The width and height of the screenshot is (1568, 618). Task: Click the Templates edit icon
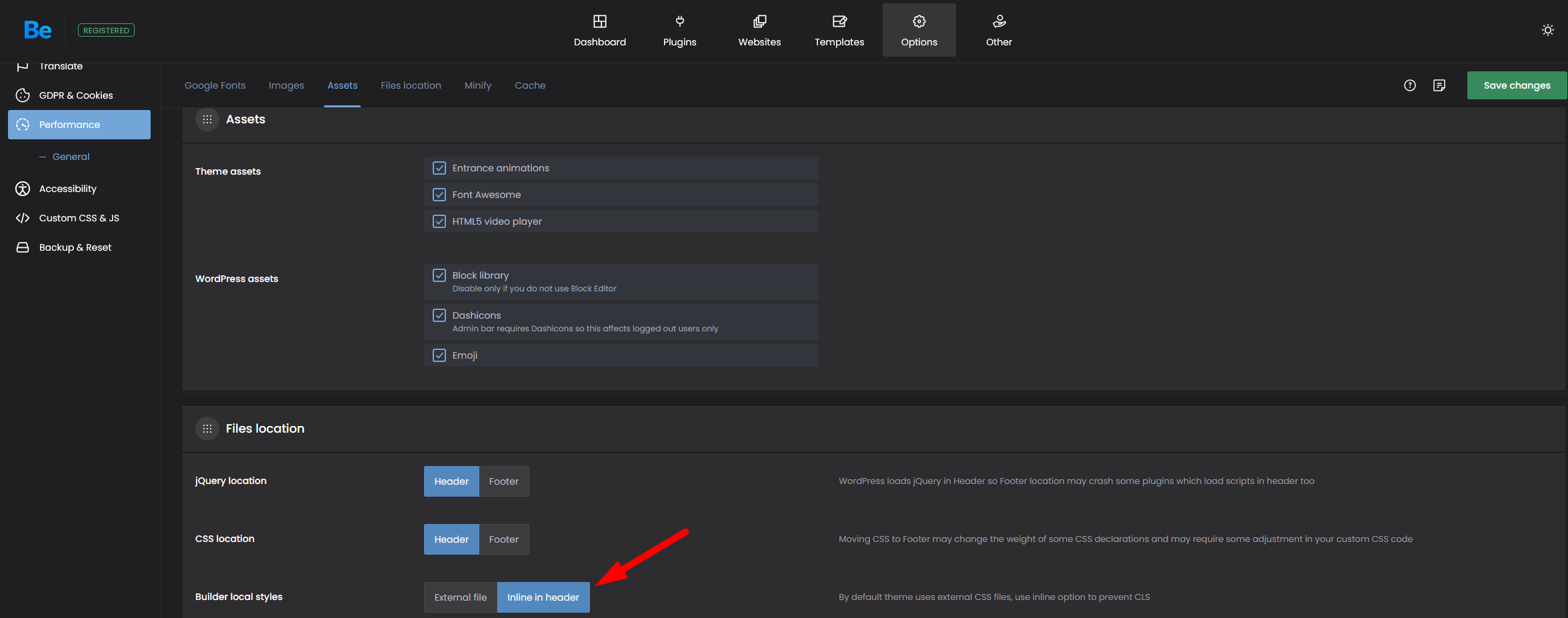pos(839,21)
